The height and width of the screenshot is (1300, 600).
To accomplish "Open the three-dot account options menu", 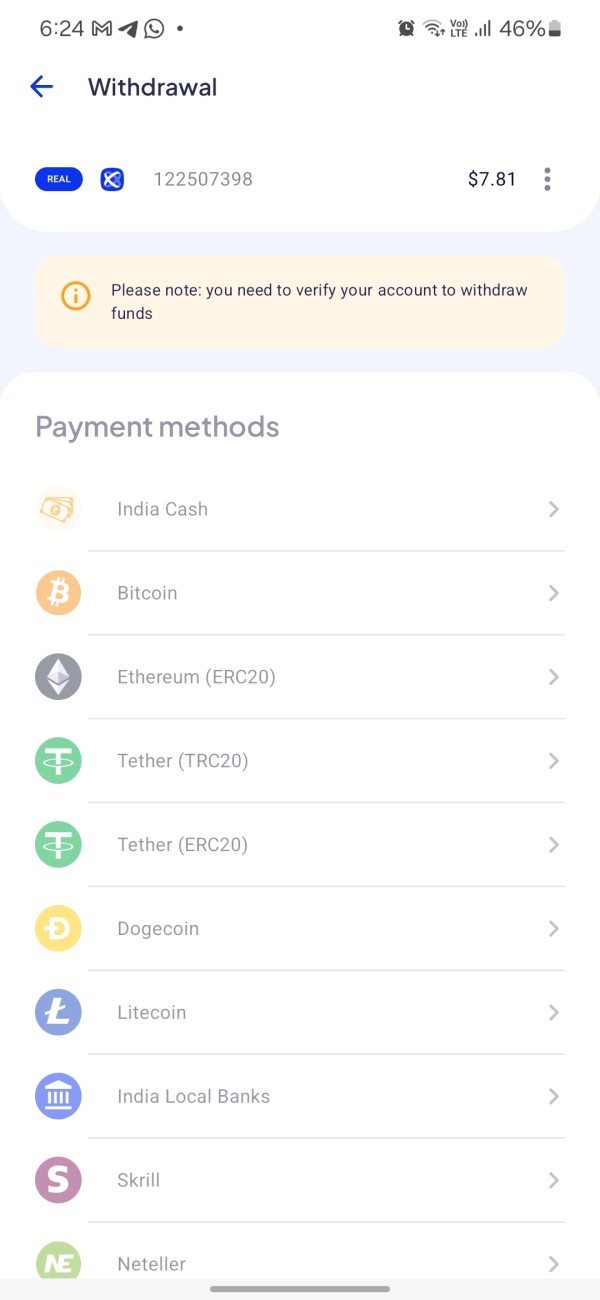I will click(547, 179).
